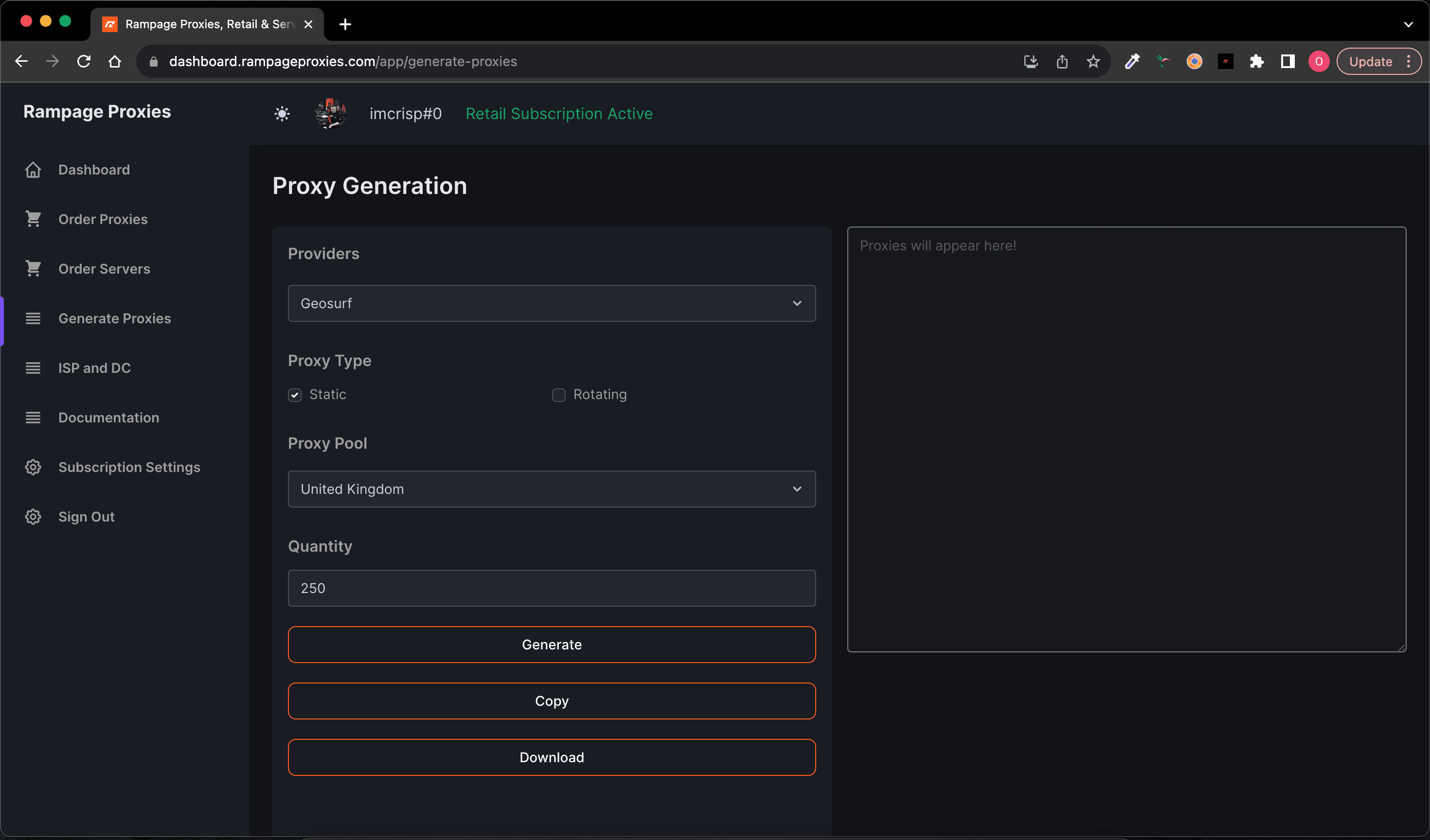Open the pink browser profile avatar
Screen dimensions: 1430x840
click(x=1319, y=61)
